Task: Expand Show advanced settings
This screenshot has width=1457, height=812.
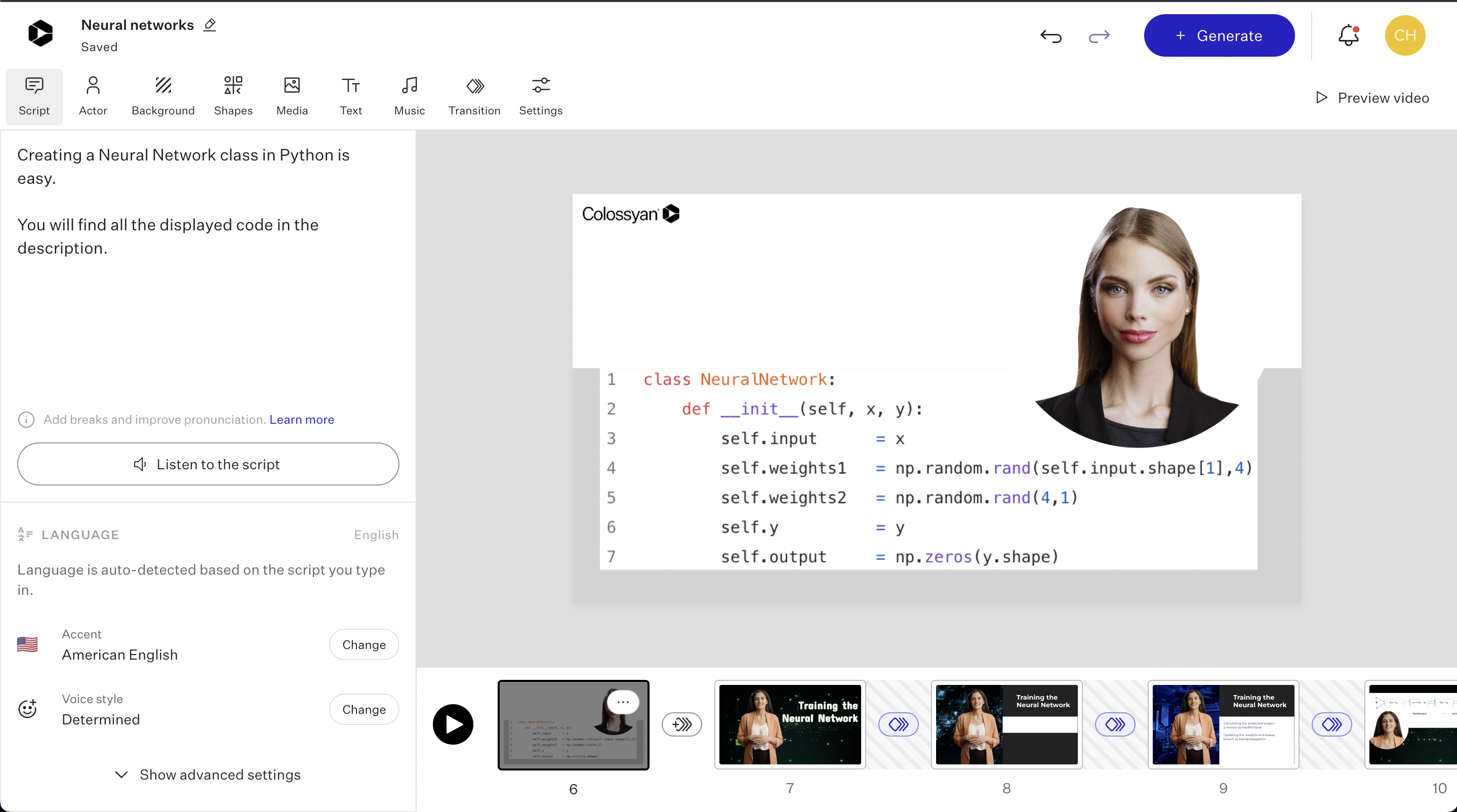Action: [208, 774]
